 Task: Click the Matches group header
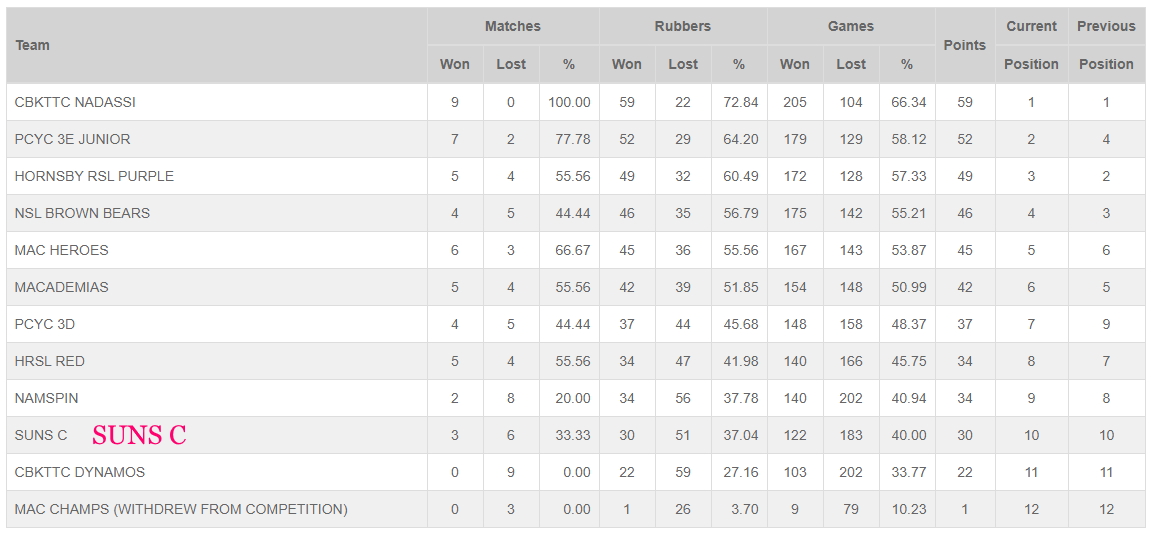[x=513, y=26]
